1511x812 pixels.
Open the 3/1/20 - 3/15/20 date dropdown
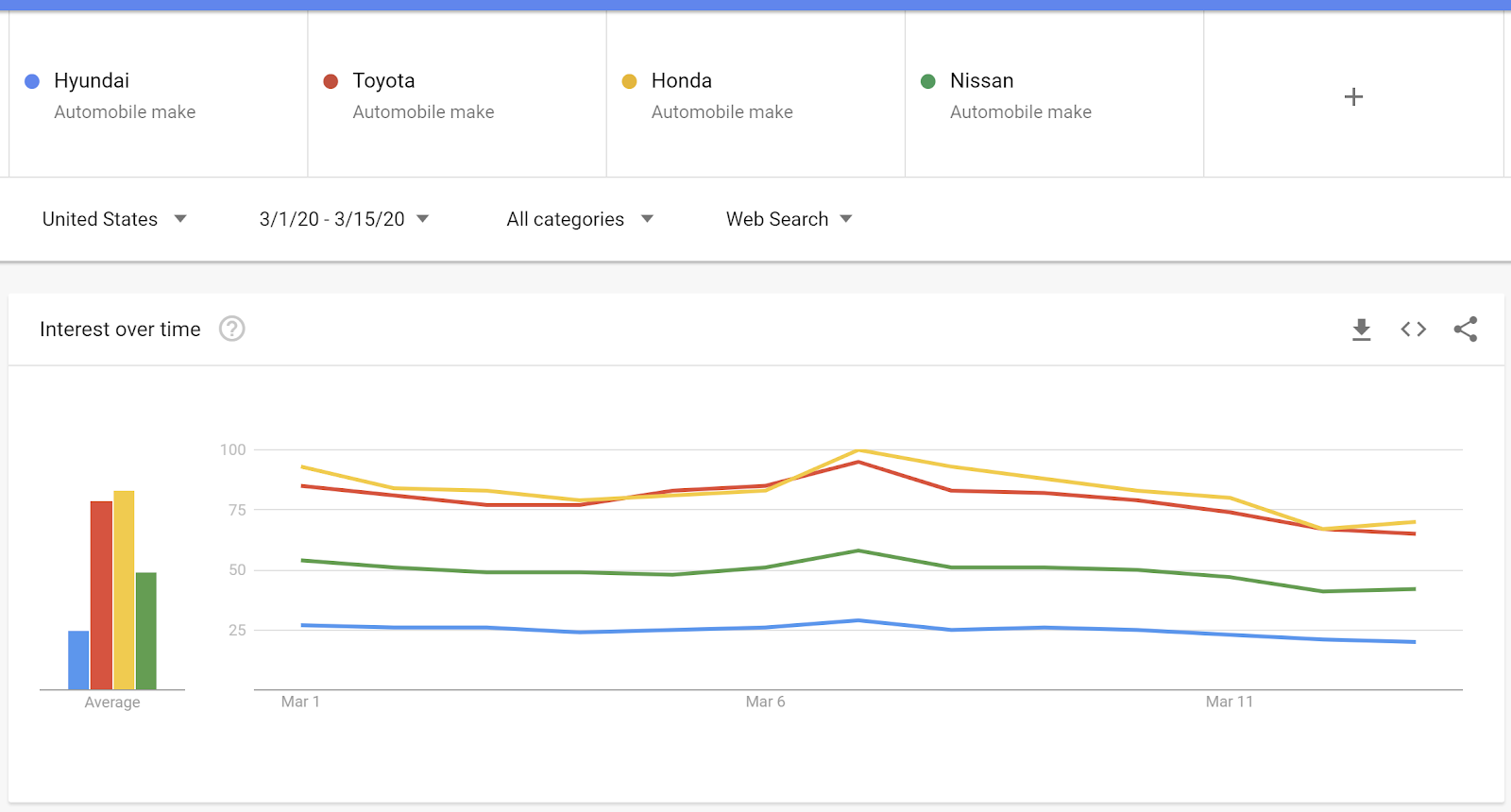[344, 219]
